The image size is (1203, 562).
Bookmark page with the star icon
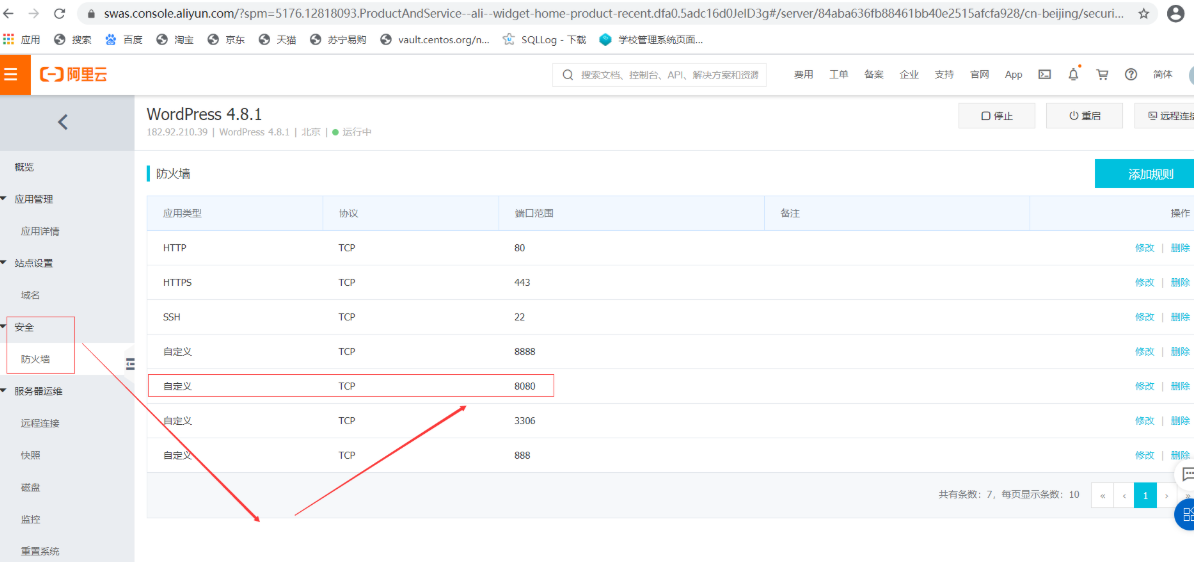tap(1143, 14)
